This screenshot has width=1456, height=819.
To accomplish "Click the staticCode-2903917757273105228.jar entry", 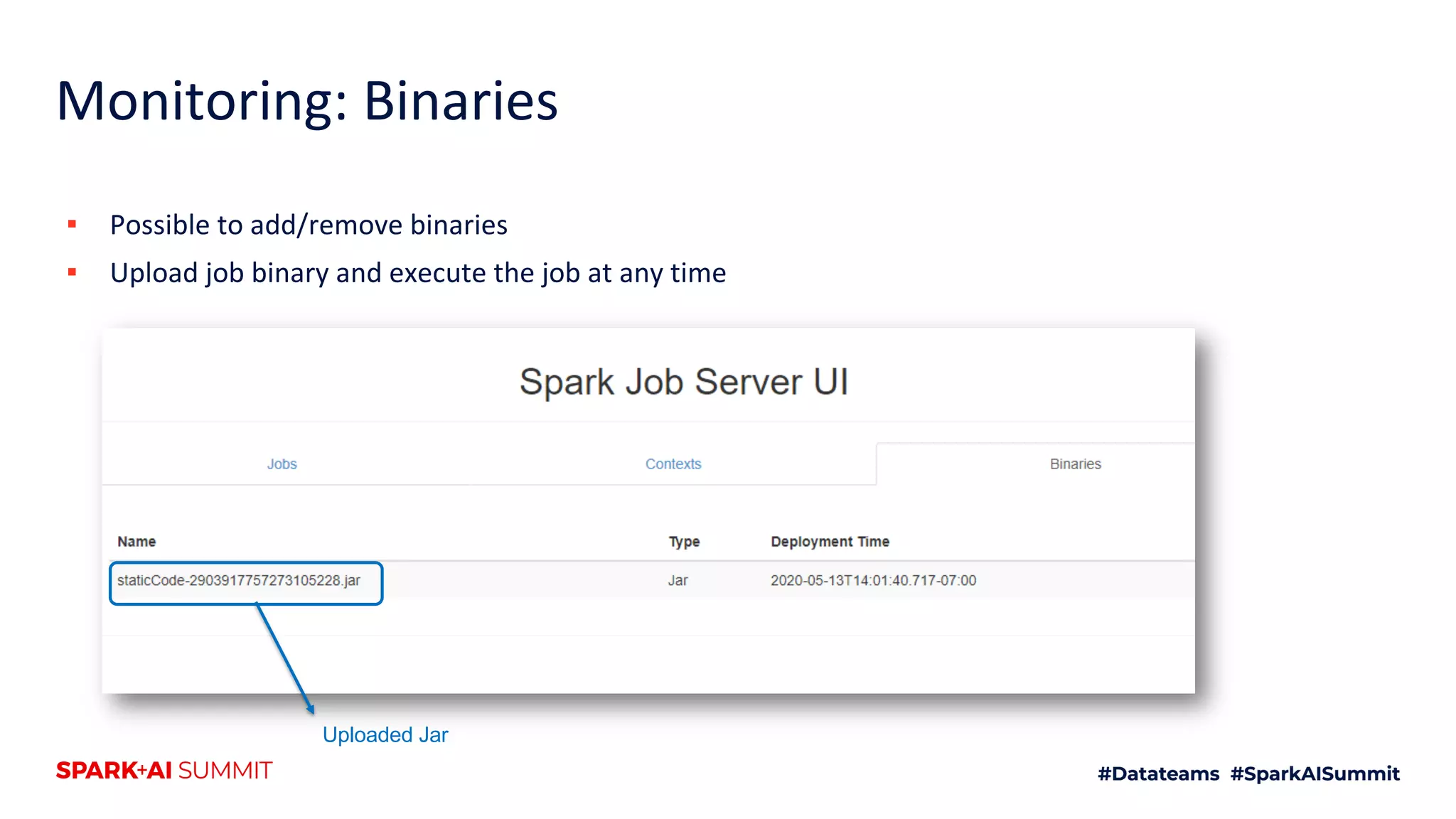I will 239,580.
